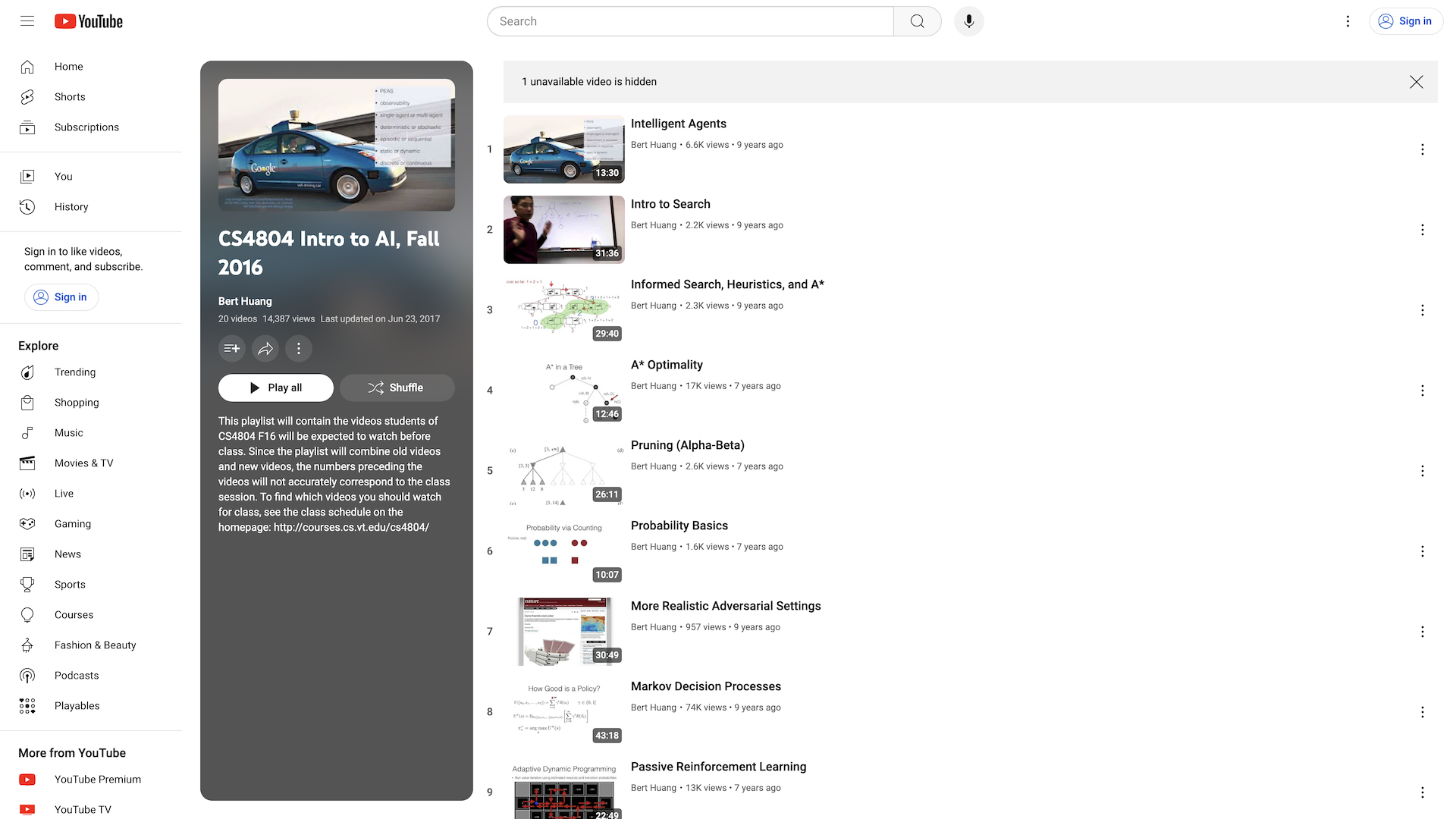
Task: Open Music in Explore
Action: click(91, 433)
